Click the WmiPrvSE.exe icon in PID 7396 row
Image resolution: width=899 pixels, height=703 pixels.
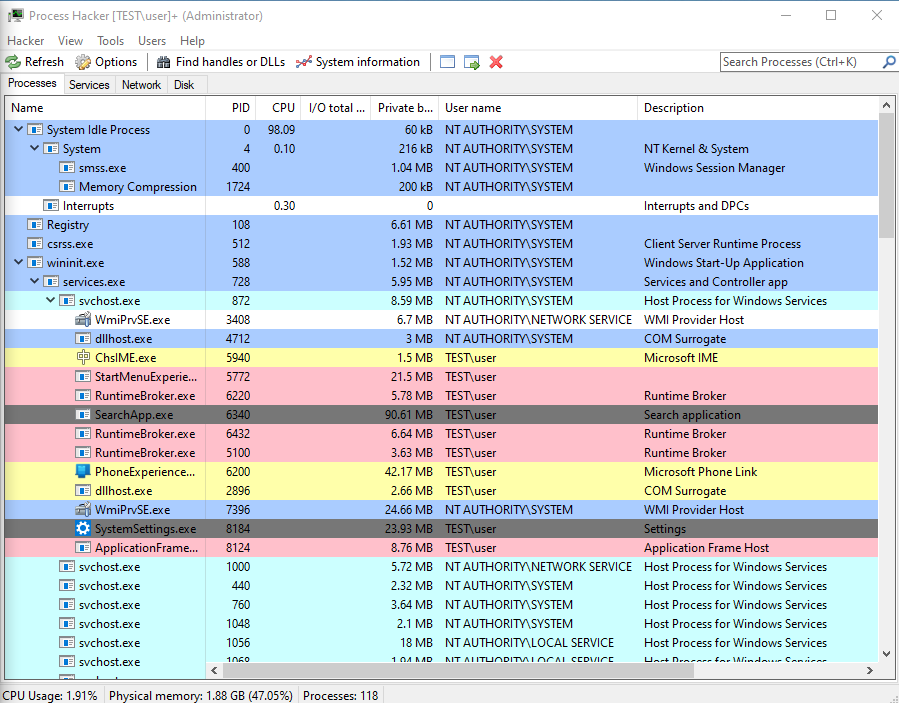tap(83, 509)
